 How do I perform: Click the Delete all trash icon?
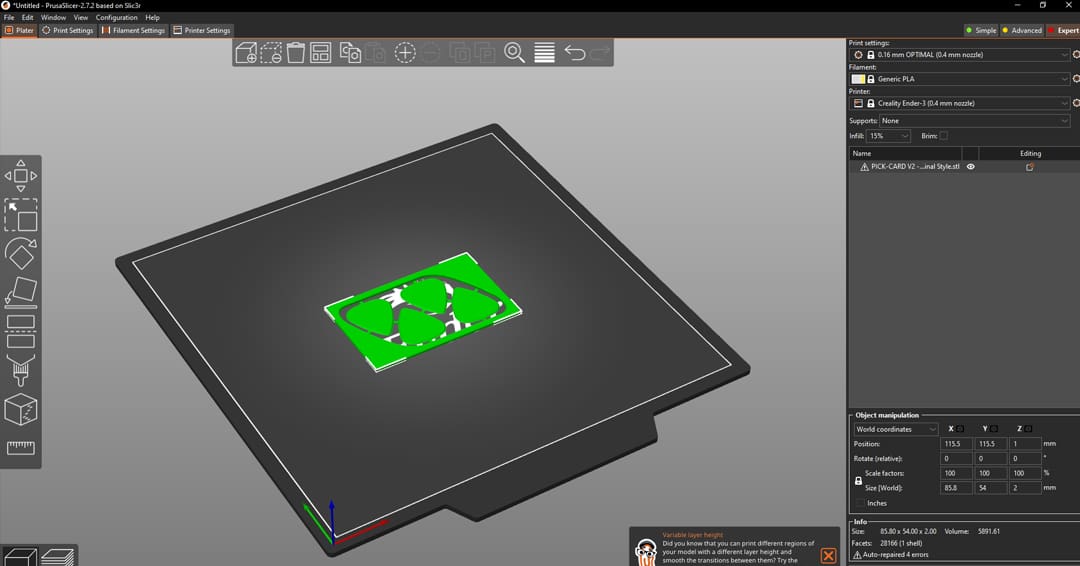tap(296, 53)
